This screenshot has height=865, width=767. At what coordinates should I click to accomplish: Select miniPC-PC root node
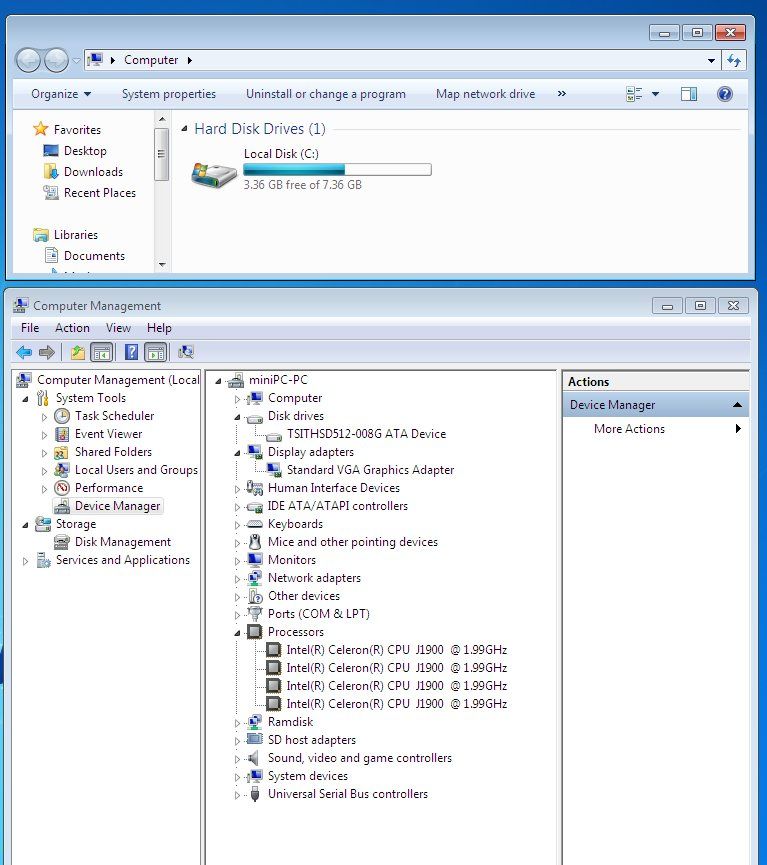point(278,380)
